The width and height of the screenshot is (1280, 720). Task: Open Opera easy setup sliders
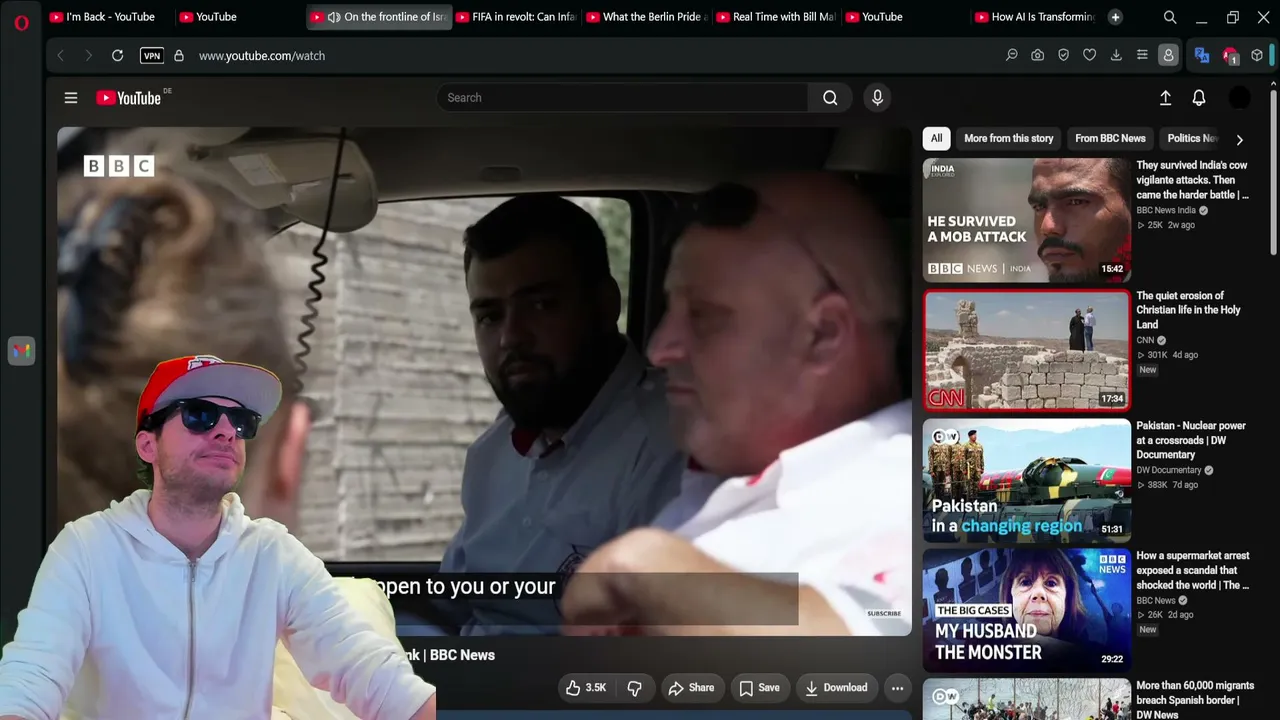tap(1142, 56)
